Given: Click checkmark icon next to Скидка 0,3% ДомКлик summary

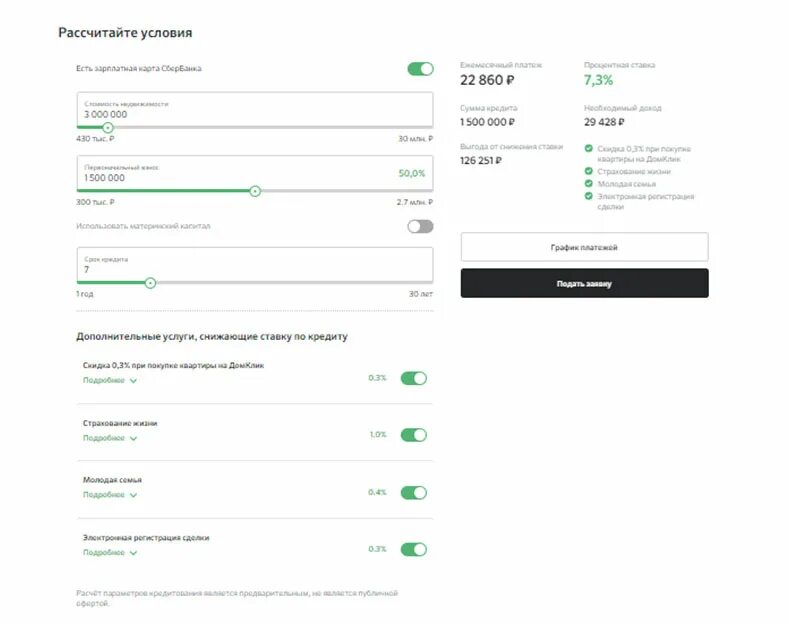Looking at the screenshot, I should point(588,148).
